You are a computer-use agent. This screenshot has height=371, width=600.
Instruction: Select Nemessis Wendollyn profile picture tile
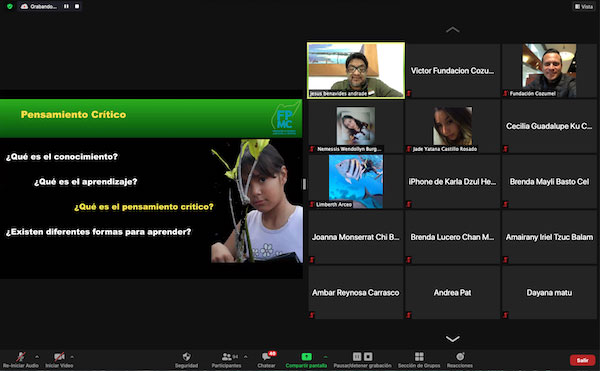(x=356, y=126)
